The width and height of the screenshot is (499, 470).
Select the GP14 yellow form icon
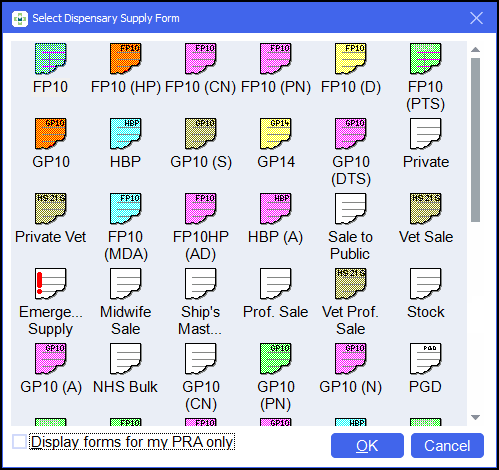pyautogui.click(x=276, y=134)
